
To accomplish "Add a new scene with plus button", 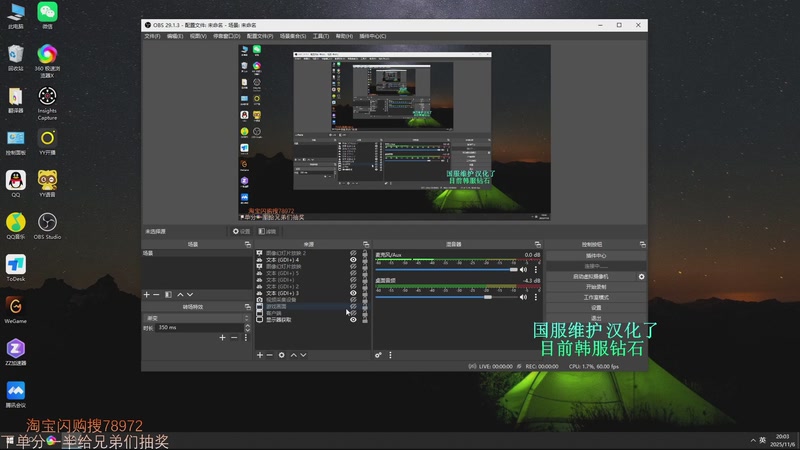I will pyautogui.click(x=147, y=295).
